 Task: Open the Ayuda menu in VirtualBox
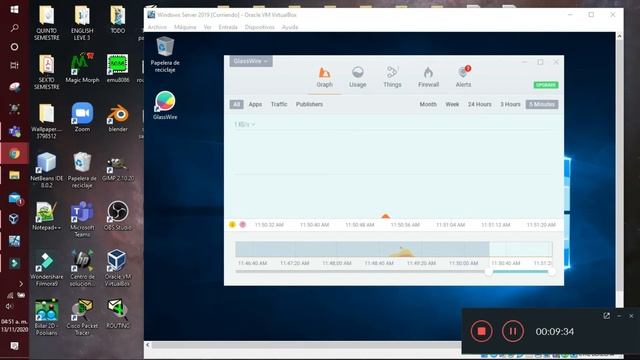tap(290, 27)
